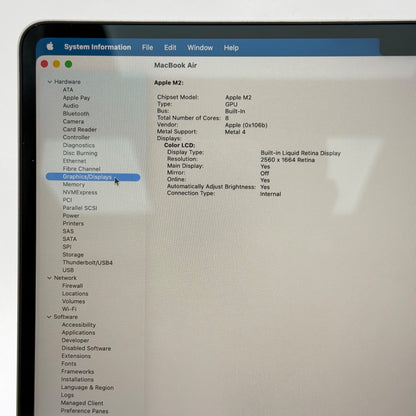This screenshot has height=416, width=416.
Task: Open the Window menu
Action: (200, 48)
